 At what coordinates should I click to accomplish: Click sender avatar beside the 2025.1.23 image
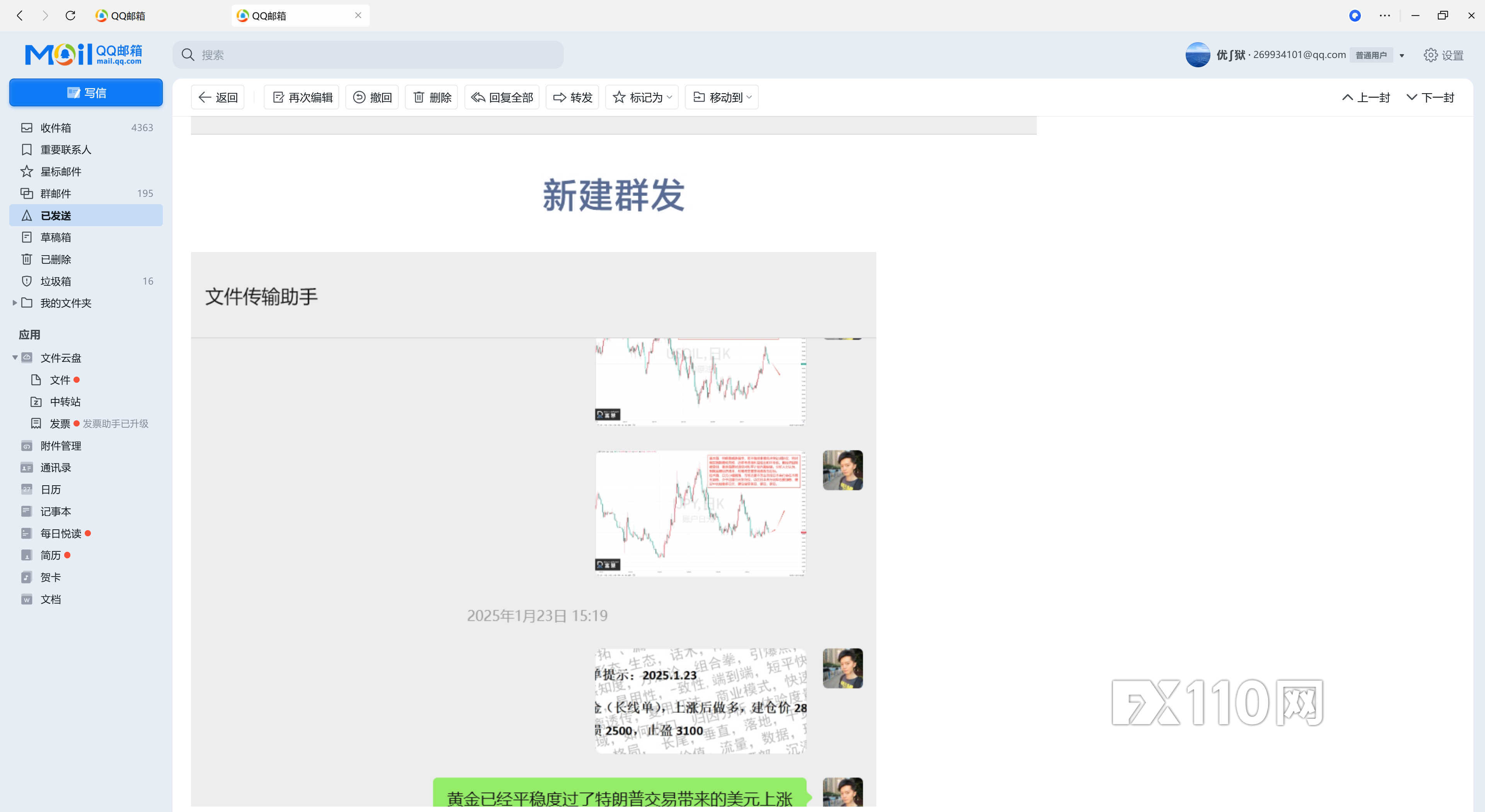(842, 669)
